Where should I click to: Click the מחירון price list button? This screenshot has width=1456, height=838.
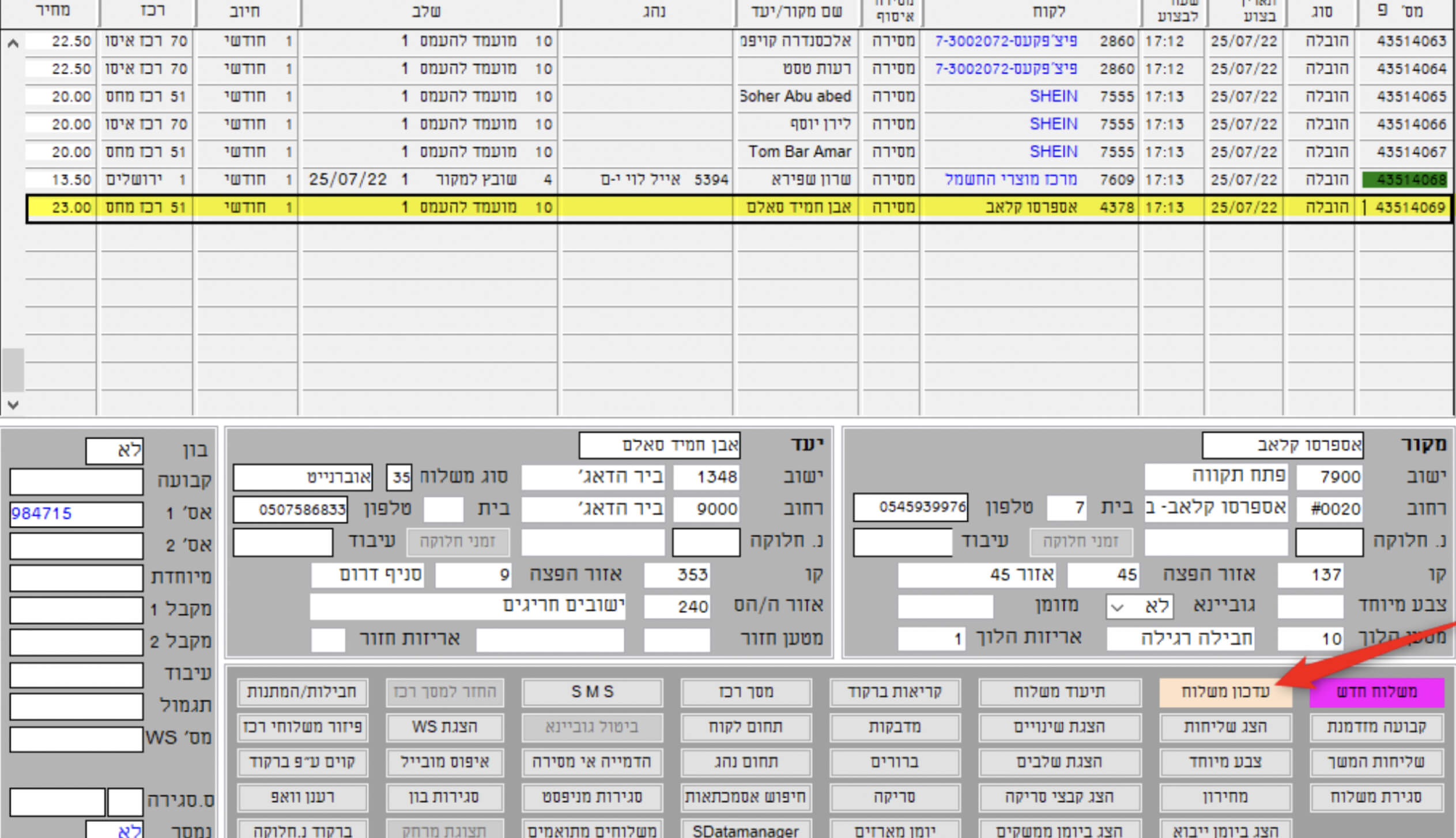[1225, 797]
